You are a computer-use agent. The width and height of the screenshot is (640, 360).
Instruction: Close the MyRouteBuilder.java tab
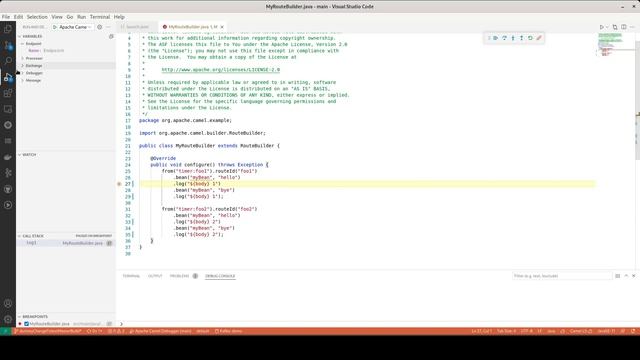point(222,27)
